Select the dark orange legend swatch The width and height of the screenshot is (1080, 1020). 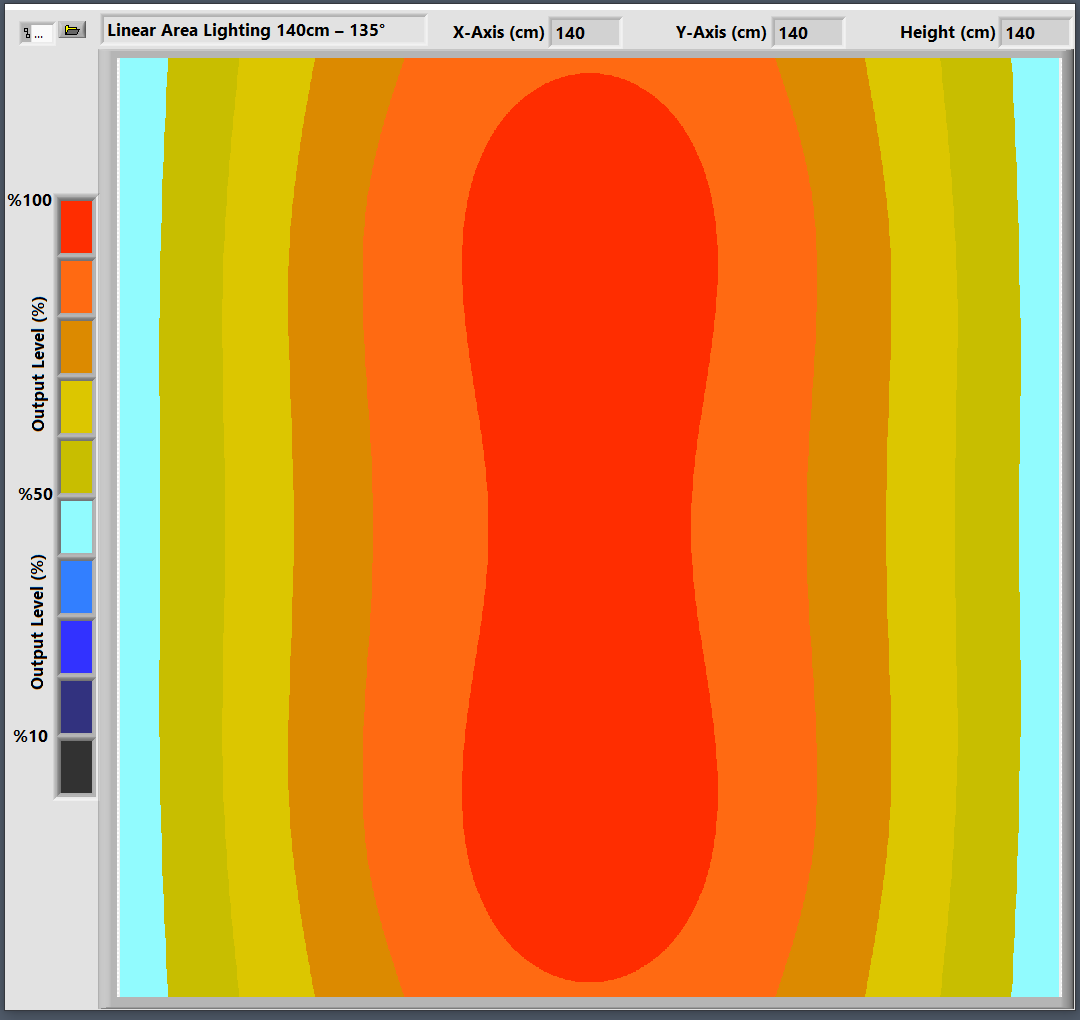76,347
